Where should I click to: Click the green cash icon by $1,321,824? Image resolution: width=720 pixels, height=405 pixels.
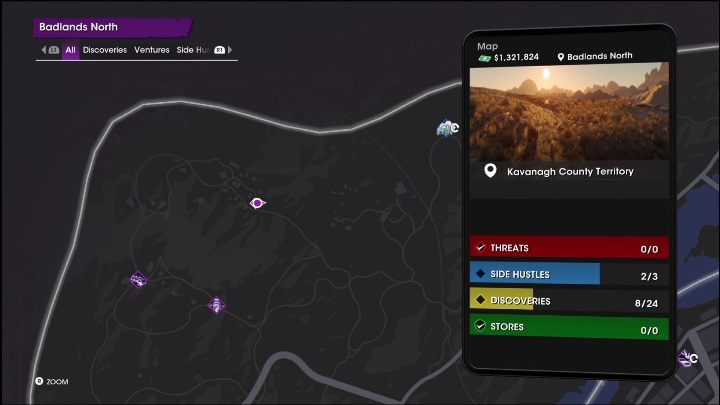[x=484, y=58]
